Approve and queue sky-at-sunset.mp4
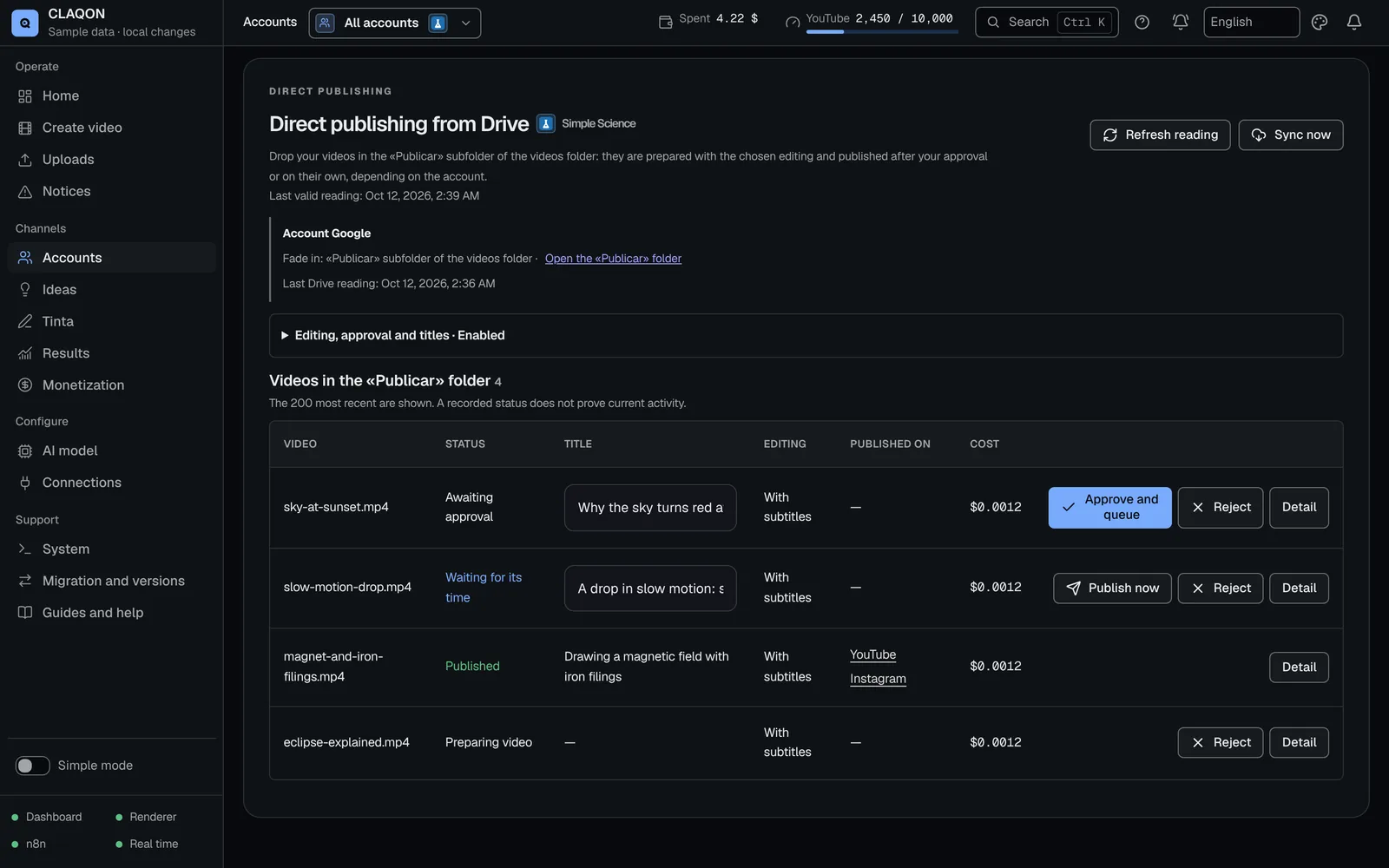The image size is (1389, 868). point(1109,508)
